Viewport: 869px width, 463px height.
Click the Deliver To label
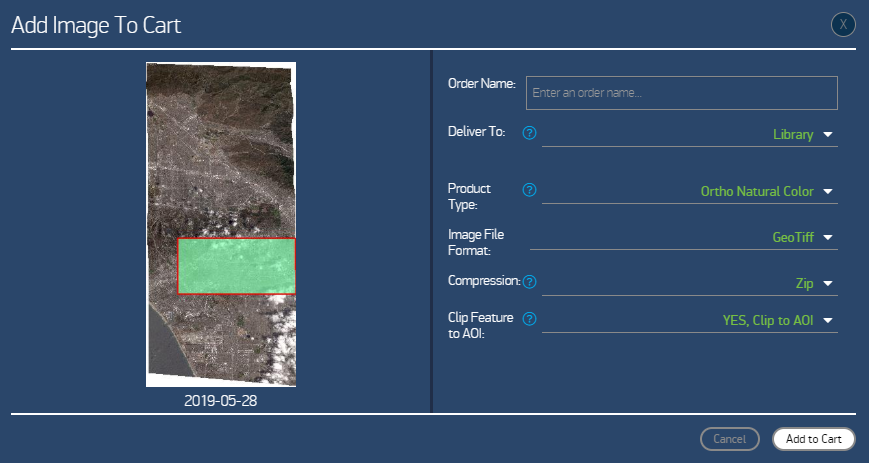pos(476,132)
